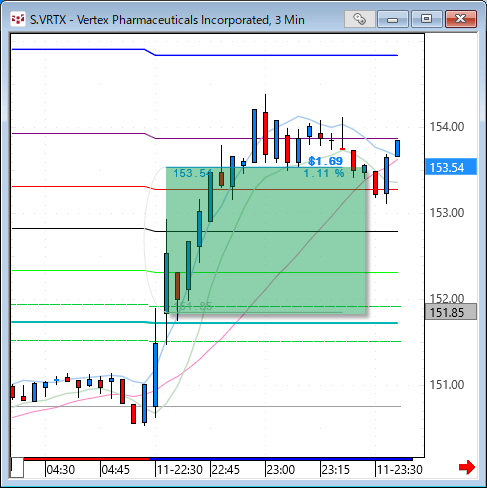The image size is (487, 488).
Task: Click the 11-22:30 time axis label
Action: click(180, 470)
